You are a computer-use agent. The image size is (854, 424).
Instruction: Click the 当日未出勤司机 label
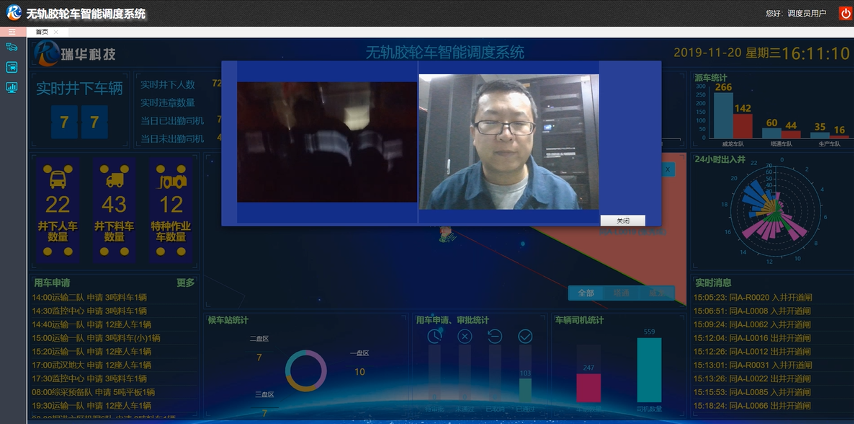pyautogui.click(x=172, y=138)
